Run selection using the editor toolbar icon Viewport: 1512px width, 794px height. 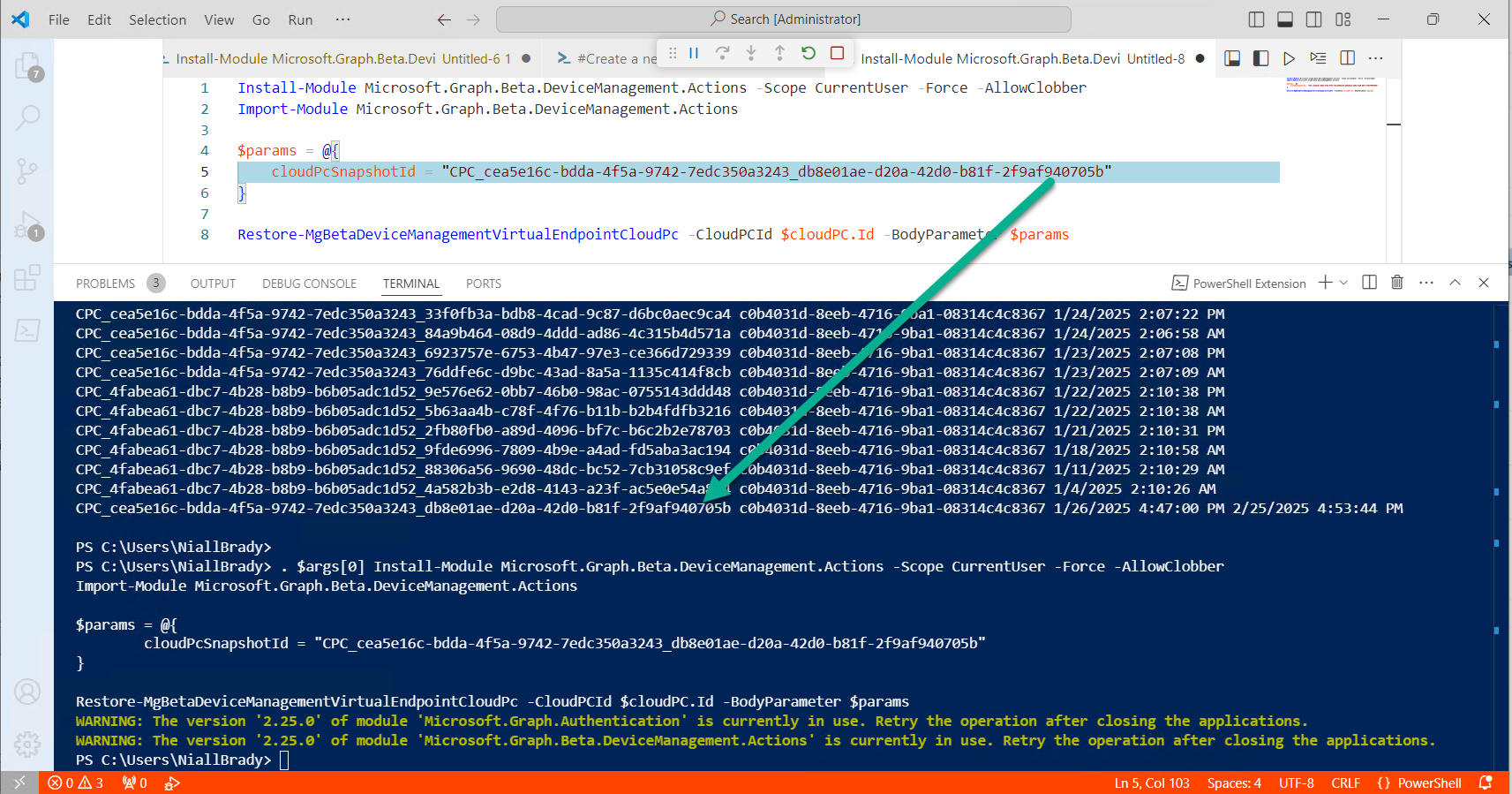coord(1318,58)
